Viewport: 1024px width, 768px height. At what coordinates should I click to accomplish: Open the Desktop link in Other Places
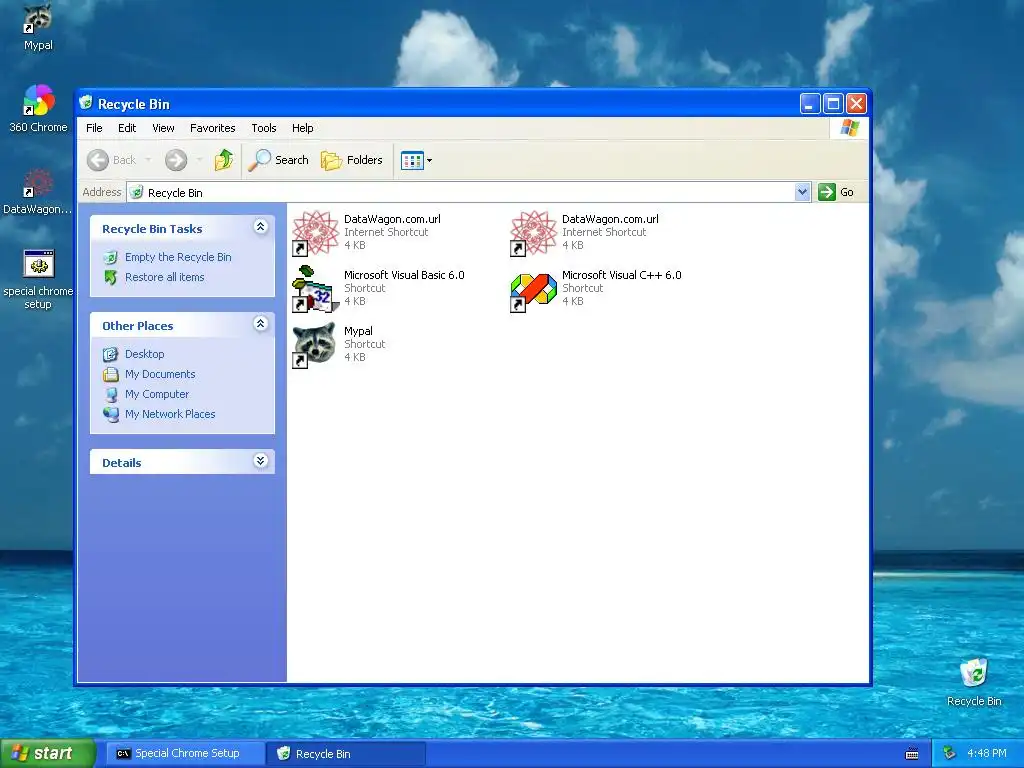[x=144, y=354]
